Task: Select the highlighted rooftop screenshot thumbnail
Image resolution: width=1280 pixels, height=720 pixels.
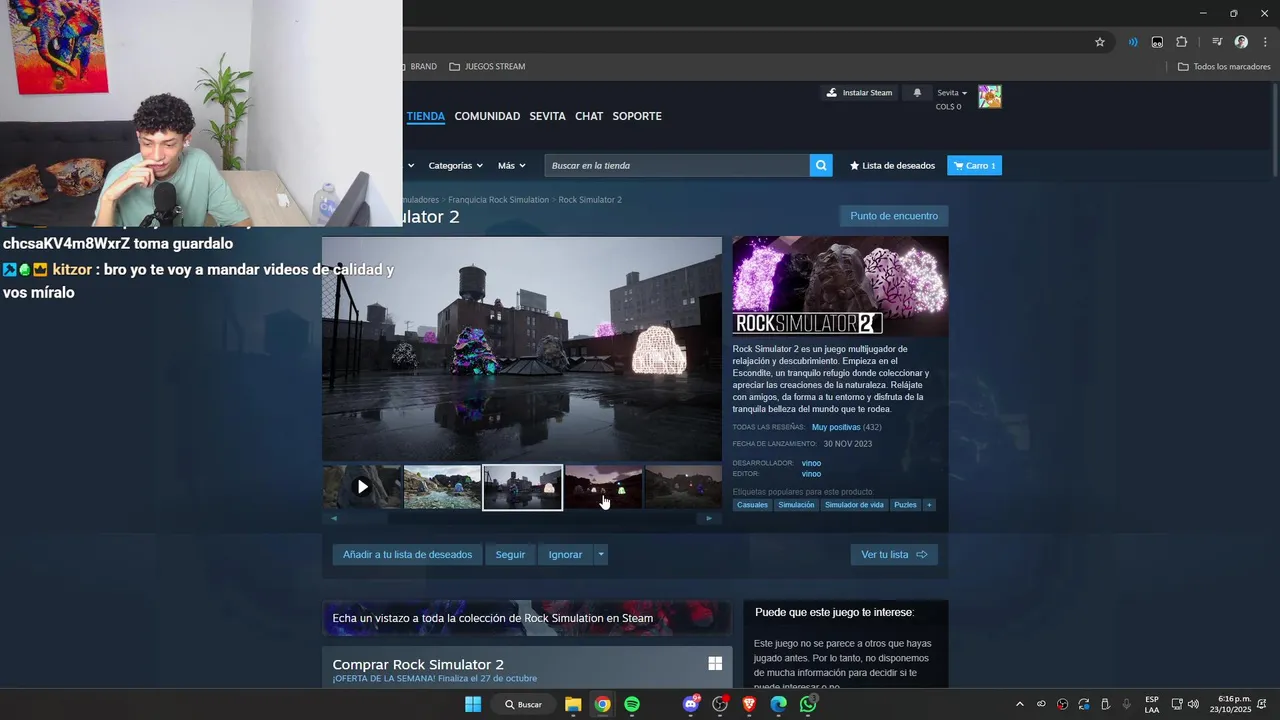Action: click(522, 487)
